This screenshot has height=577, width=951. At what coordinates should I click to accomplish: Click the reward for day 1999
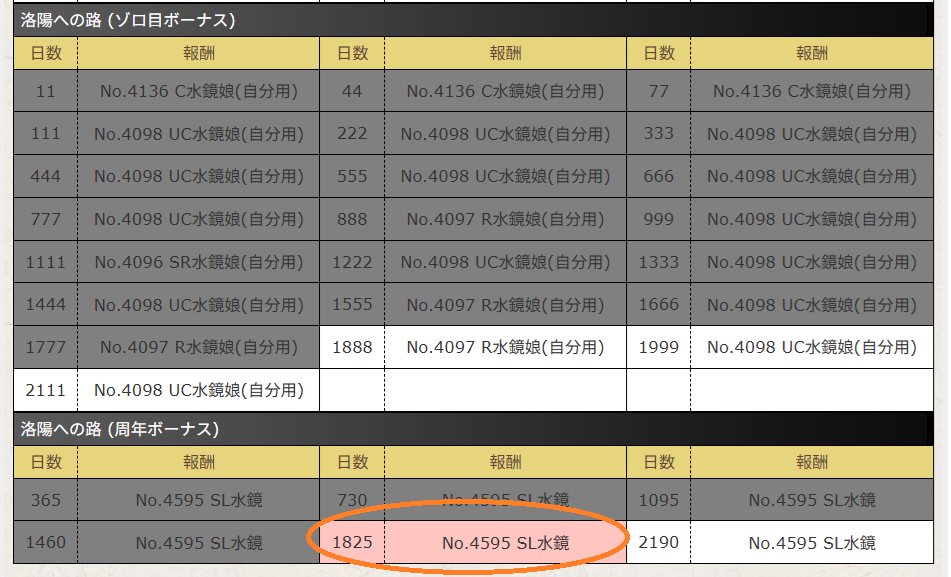tap(811, 348)
